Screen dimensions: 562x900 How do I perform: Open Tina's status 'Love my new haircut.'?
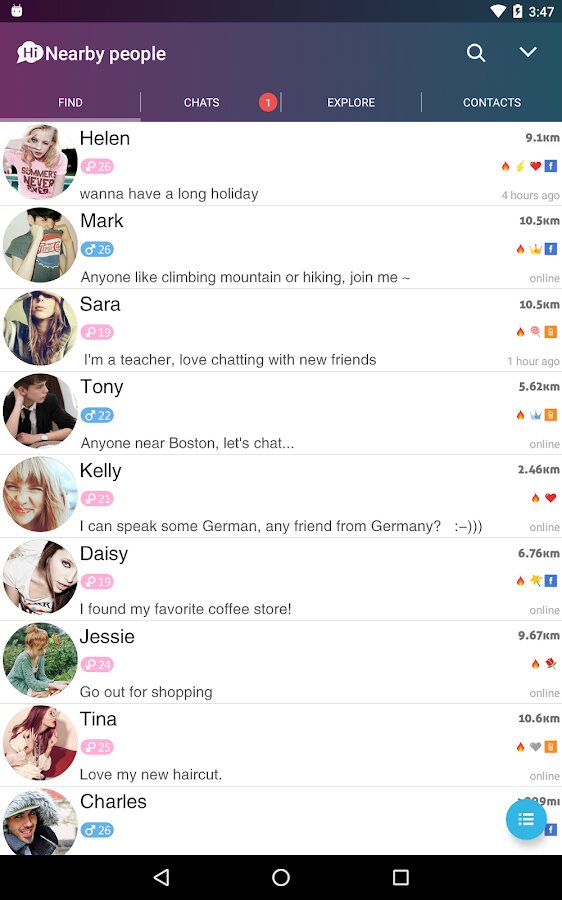[x=150, y=774]
